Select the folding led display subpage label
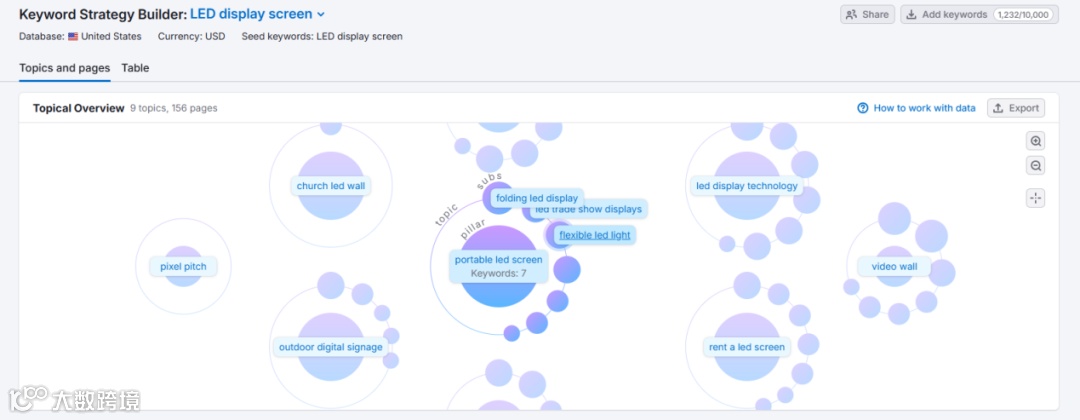The image size is (1080, 420). (537, 198)
